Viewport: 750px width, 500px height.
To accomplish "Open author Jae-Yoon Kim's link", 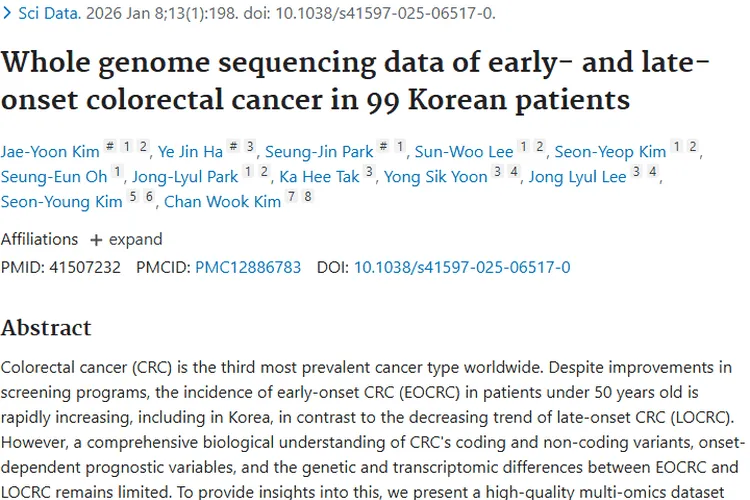I will (x=50, y=152).
